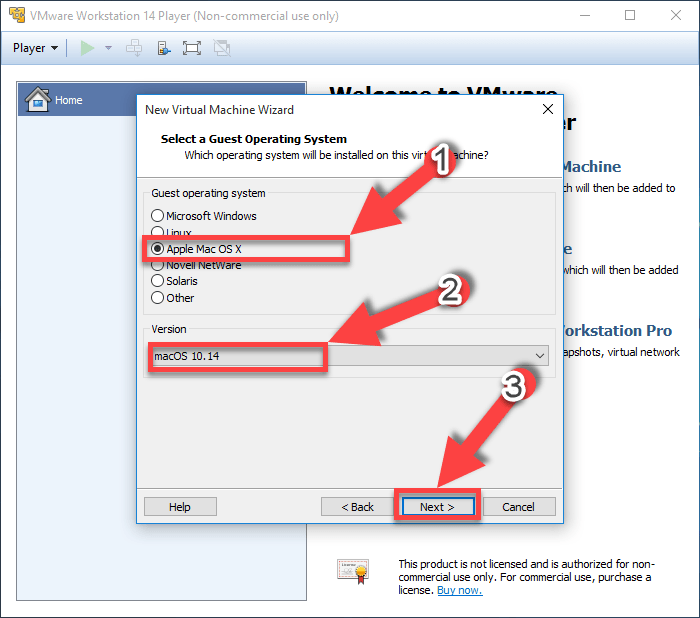Click the Home house icon in library

tap(37, 100)
